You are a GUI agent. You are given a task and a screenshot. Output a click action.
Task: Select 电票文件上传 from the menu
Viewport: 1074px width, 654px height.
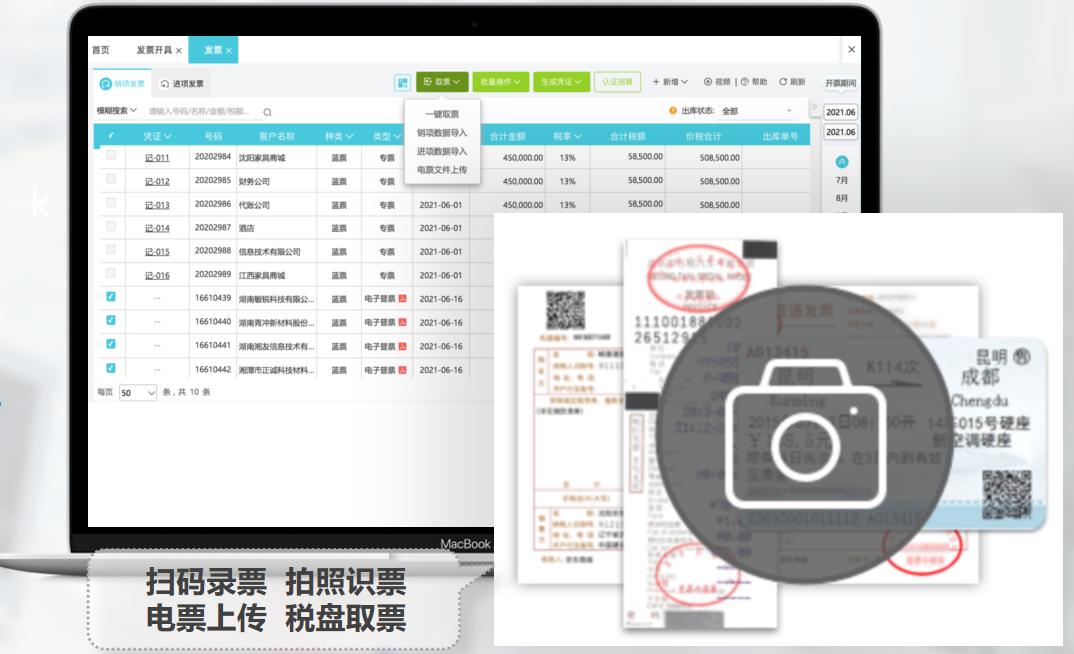click(x=442, y=170)
